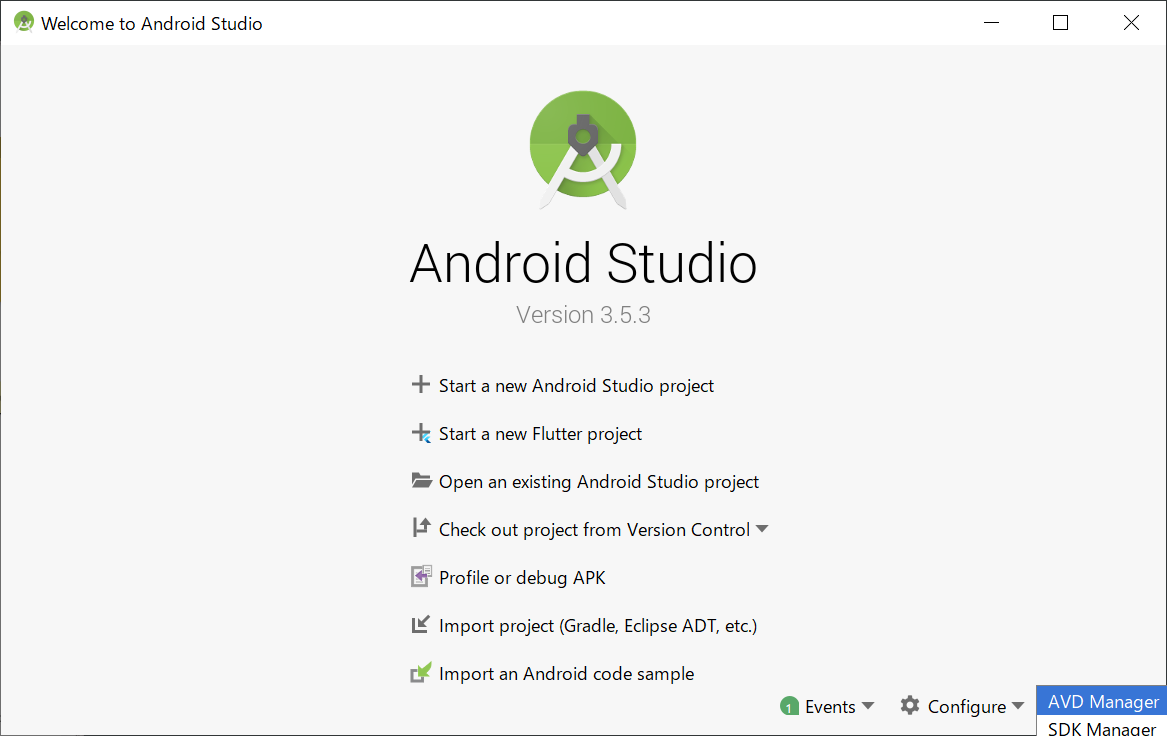Start a new Android Studio project
This screenshot has width=1167, height=736.
pos(576,385)
